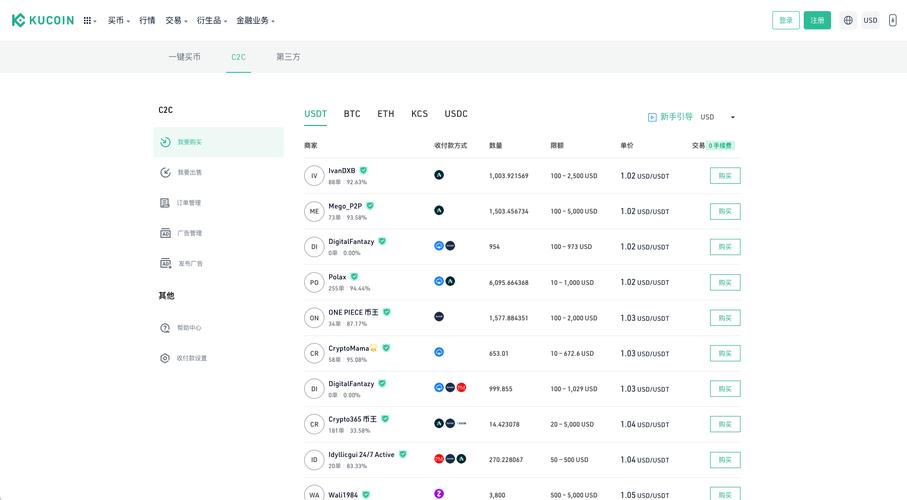The width and height of the screenshot is (907, 500).
Task: Expand the 买币 dropdown menu
Action: coord(119,20)
